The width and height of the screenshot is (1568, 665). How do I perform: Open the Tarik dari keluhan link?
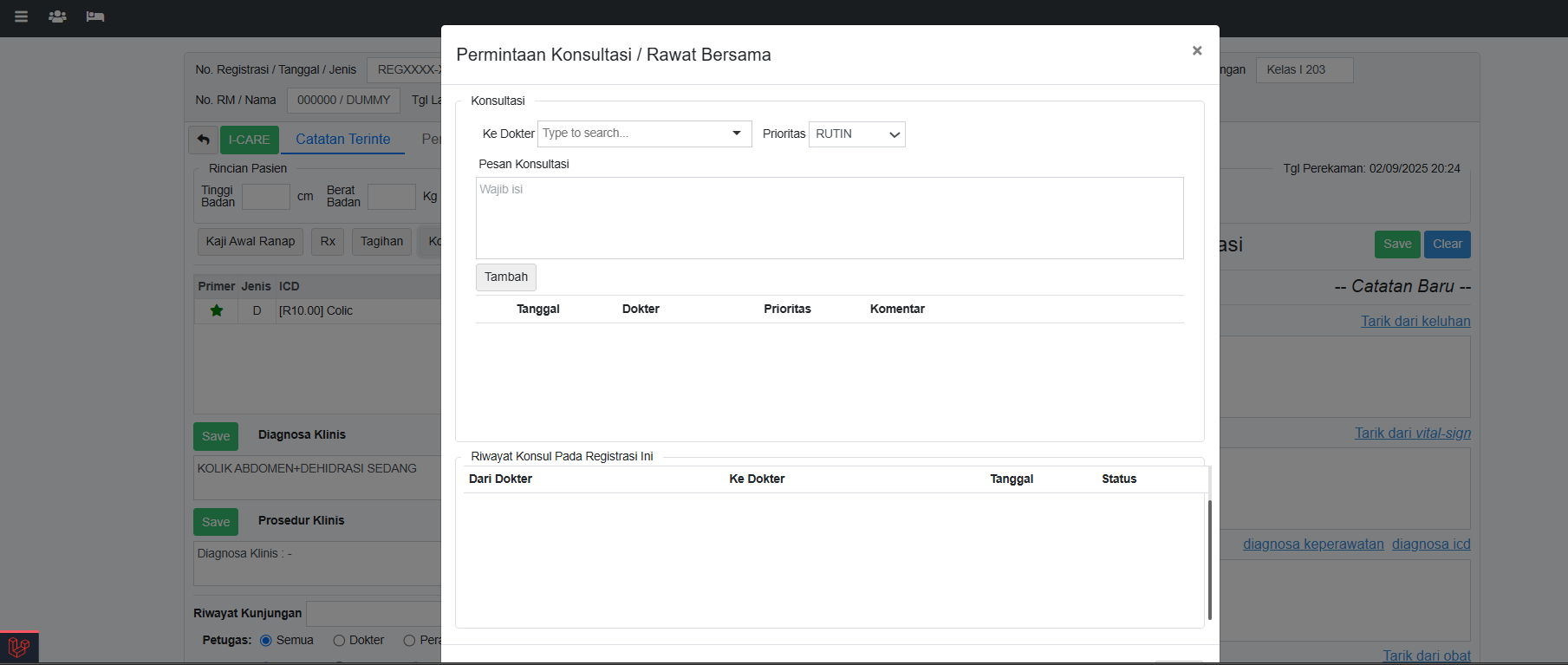(1415, 321)
